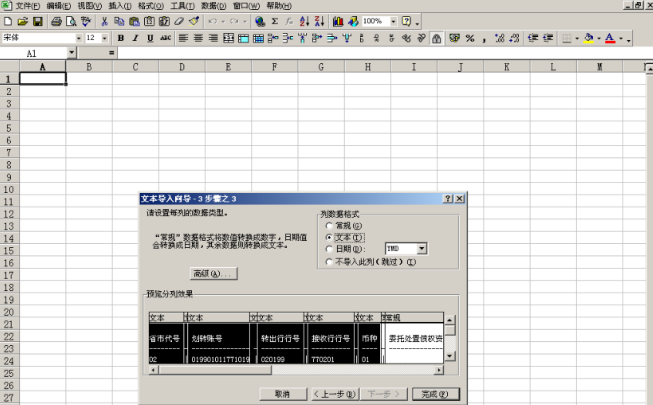Click the 高级(A)... advanced button

coord(213,274)
